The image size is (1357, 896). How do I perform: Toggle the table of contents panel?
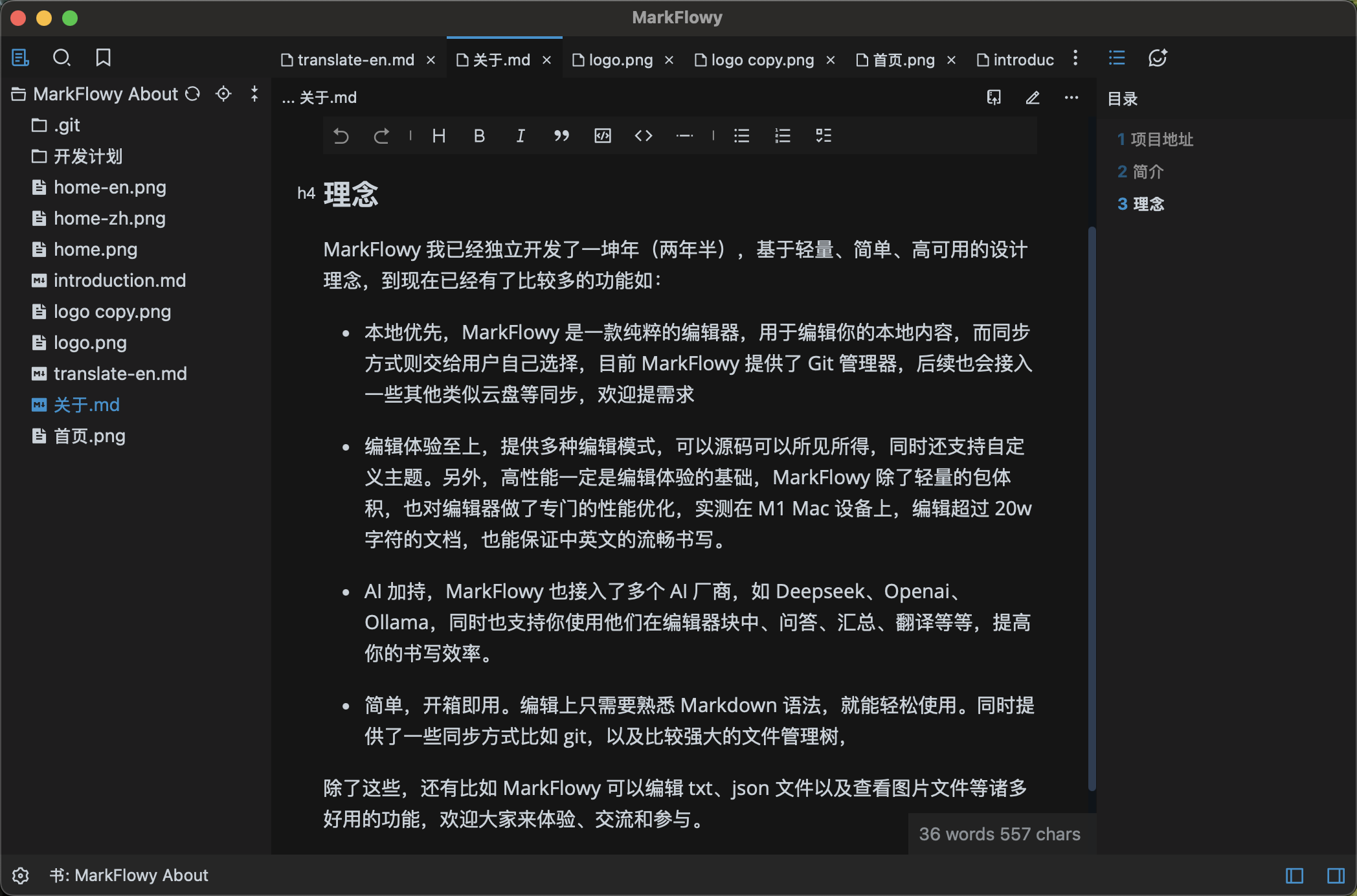[1117, 58]
